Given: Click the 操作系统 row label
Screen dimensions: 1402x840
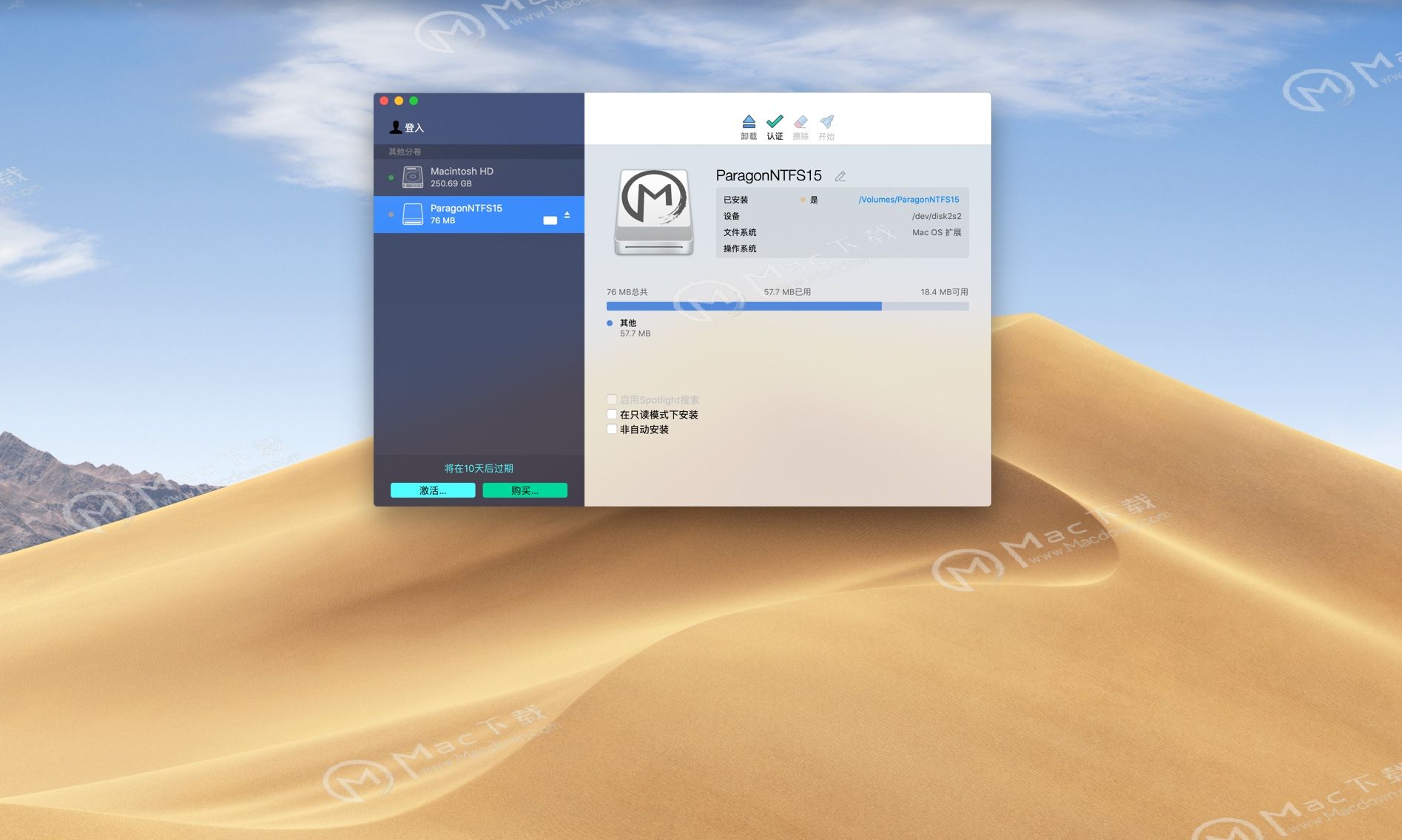Looking at the screenshot, I should click(x=740, y=248).
